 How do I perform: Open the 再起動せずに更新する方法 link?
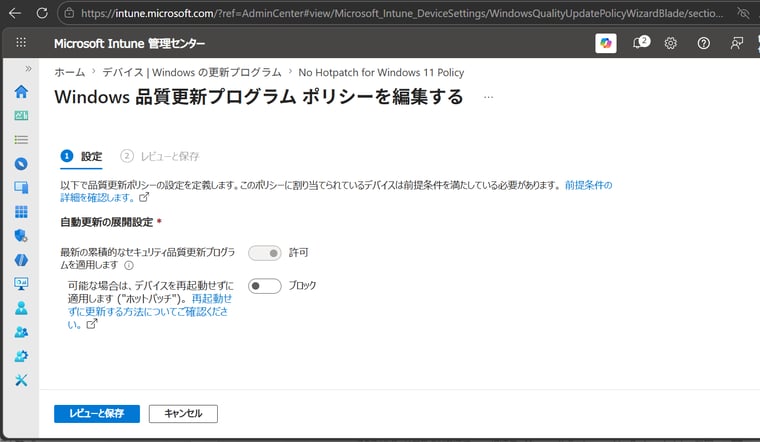tap(150, 311)
